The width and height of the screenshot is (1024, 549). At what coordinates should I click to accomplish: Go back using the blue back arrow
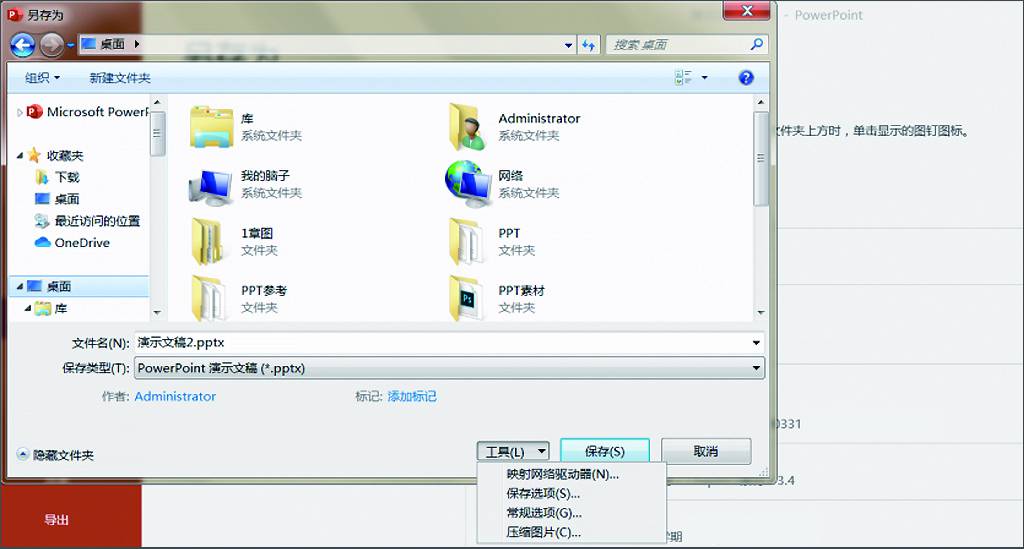tap(23, 45)
